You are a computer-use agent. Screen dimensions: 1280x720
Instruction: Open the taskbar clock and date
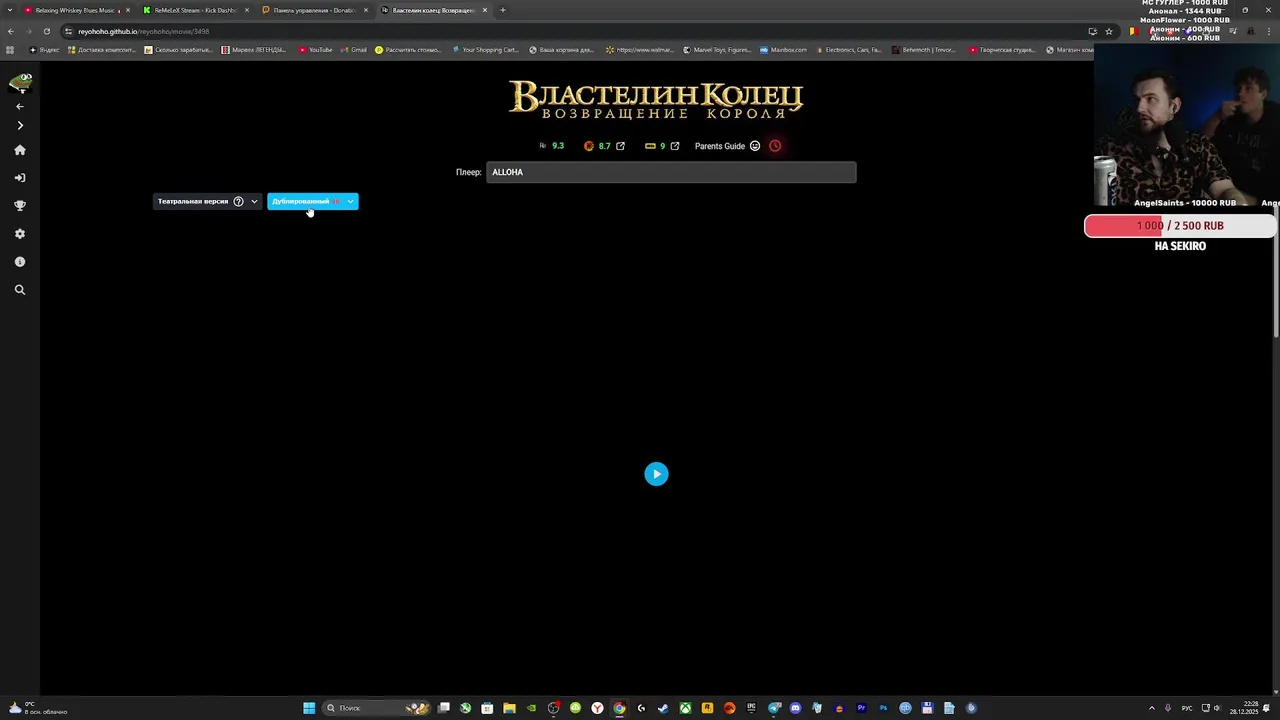(x=1244, y=708)
